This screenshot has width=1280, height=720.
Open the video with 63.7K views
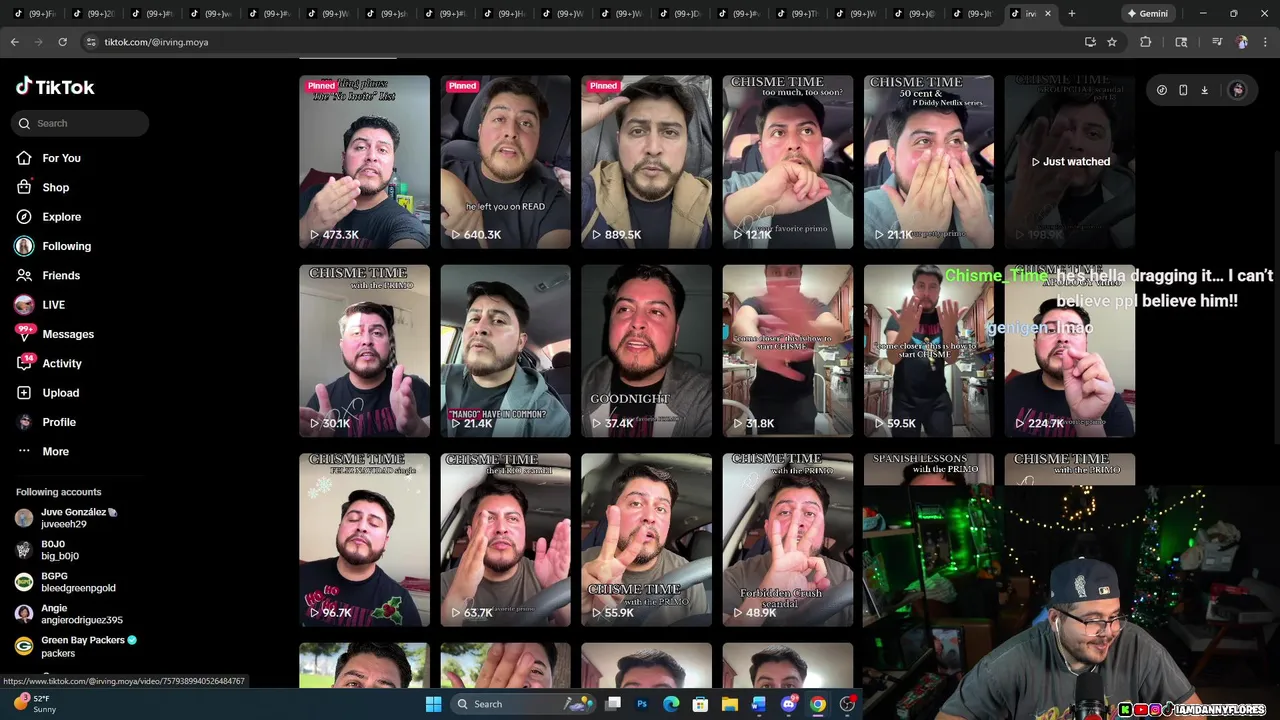click(x=505, y=540)
